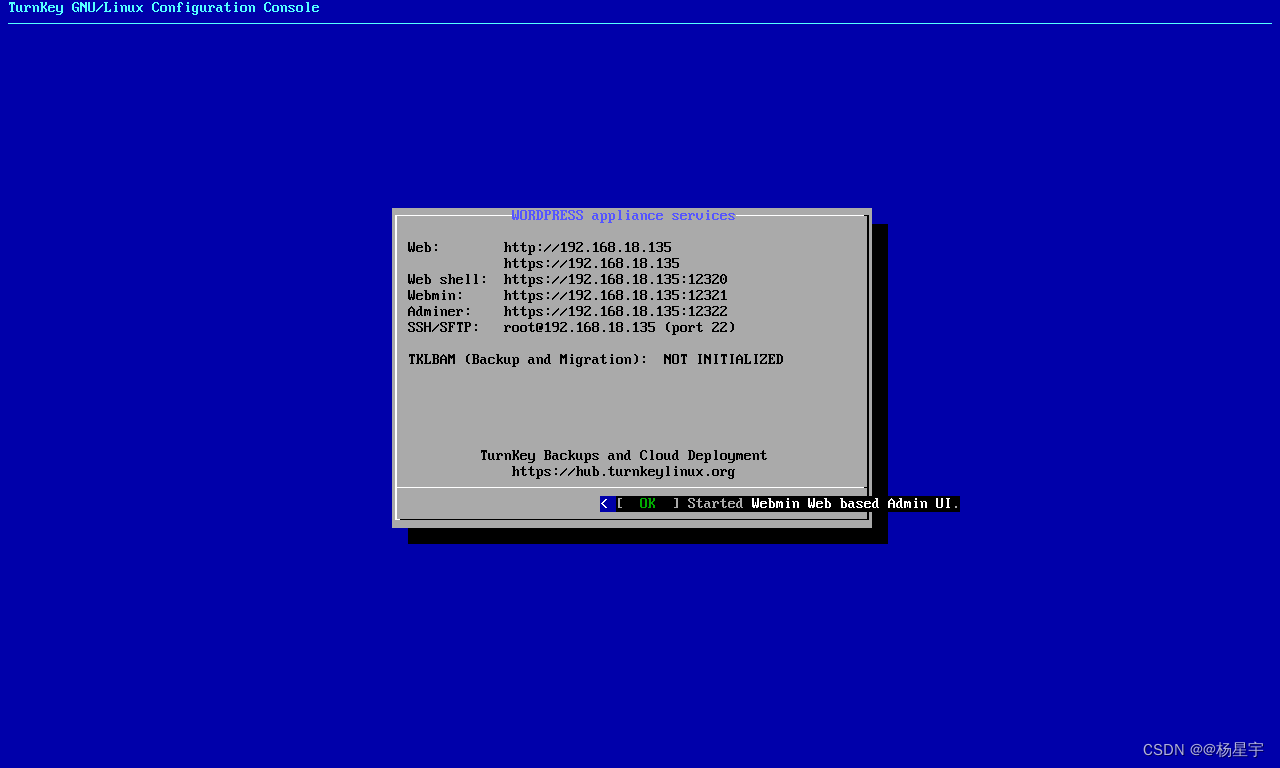Select the Adminer URL ending in 12322

616,311
